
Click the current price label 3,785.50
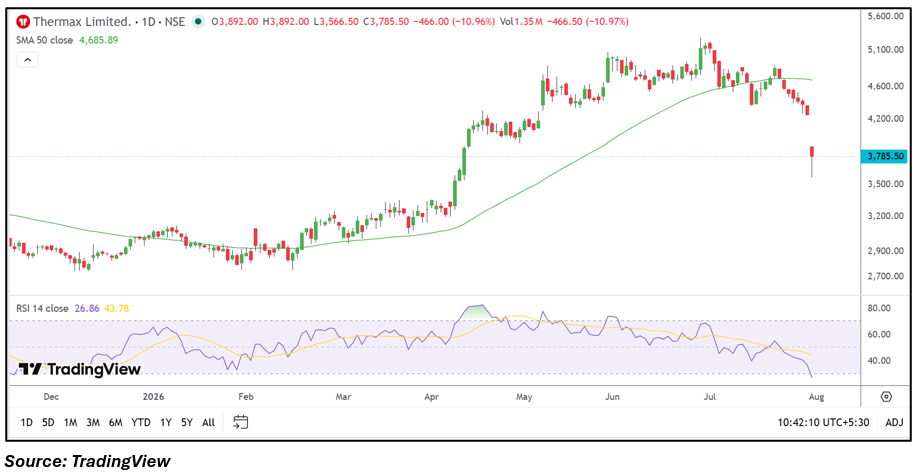coord(883,156)
